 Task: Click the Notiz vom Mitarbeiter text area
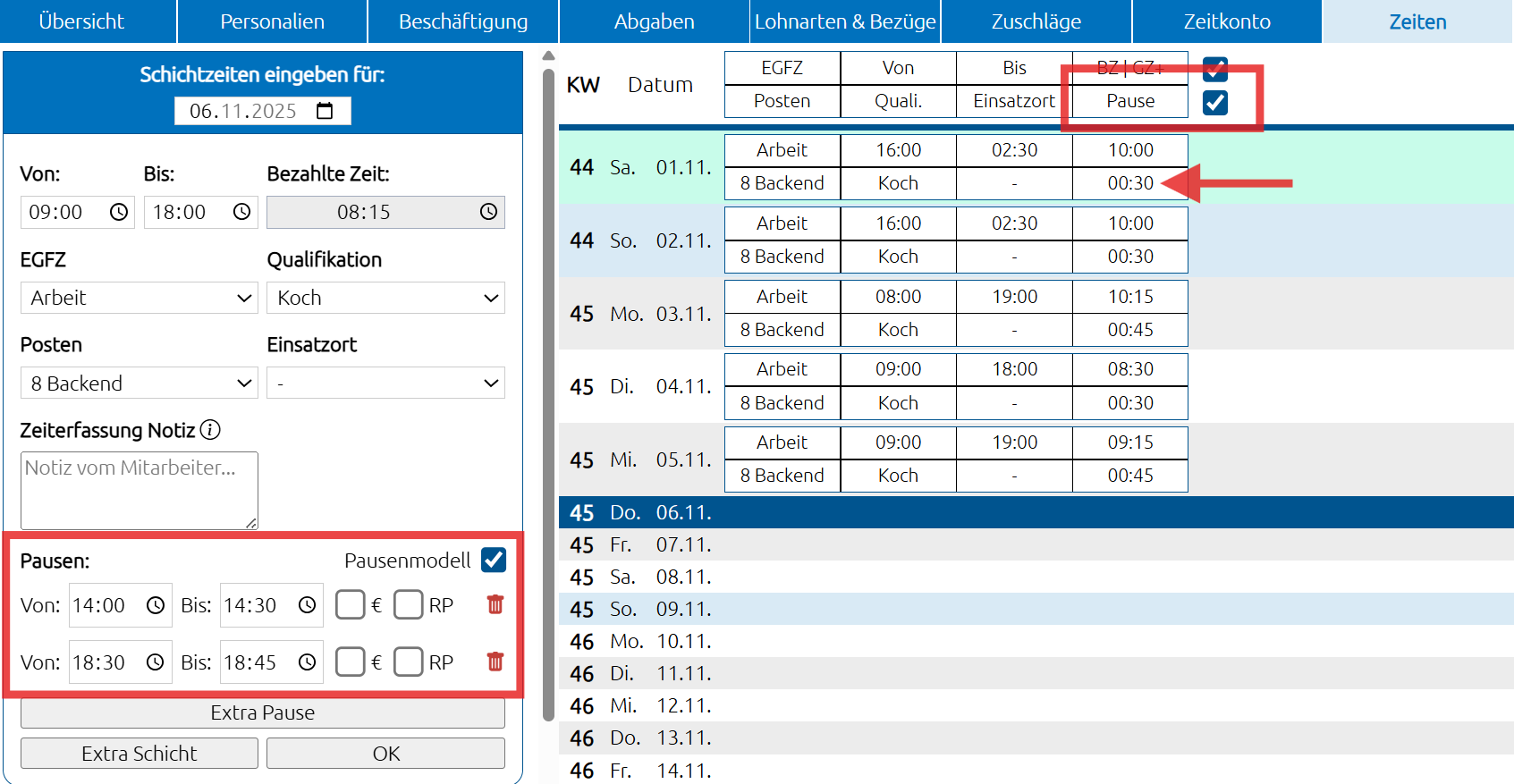point(139,490)
